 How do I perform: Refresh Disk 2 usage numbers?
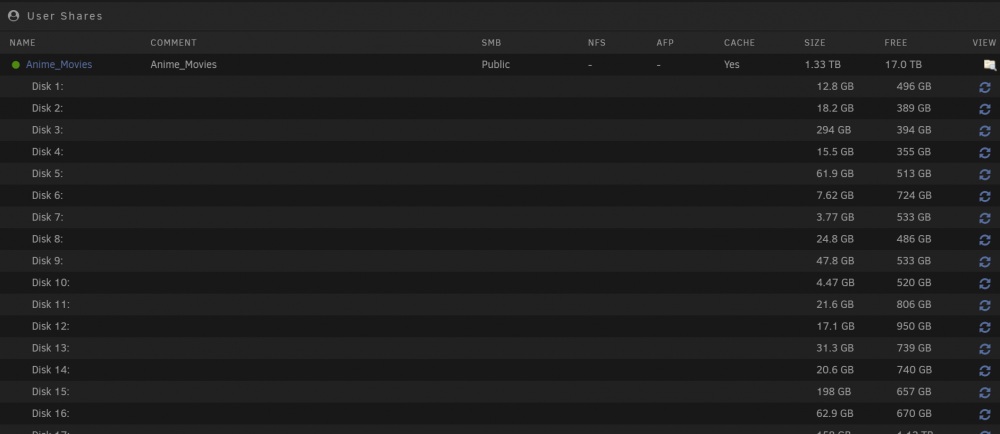[x=985, y=109]
